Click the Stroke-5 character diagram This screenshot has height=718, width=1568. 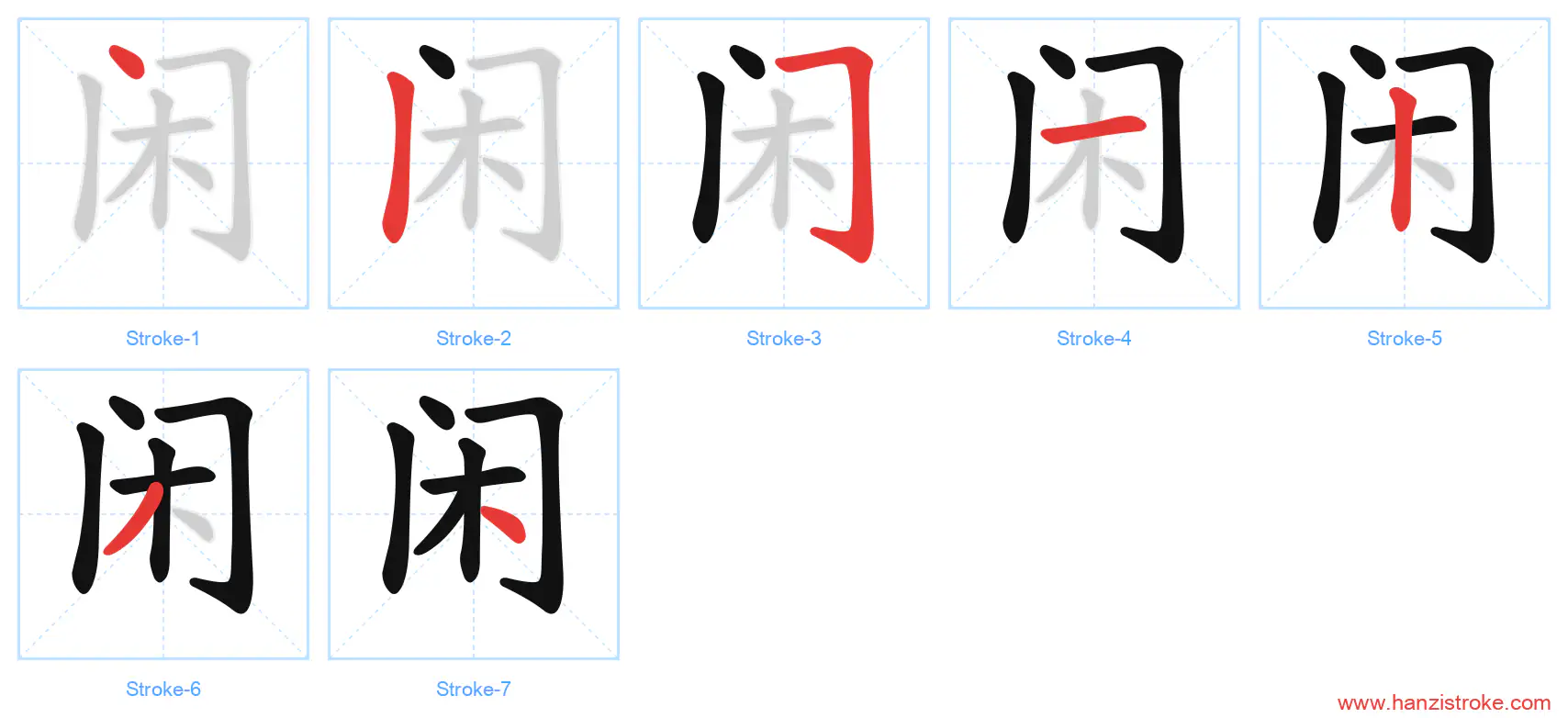1405,163
